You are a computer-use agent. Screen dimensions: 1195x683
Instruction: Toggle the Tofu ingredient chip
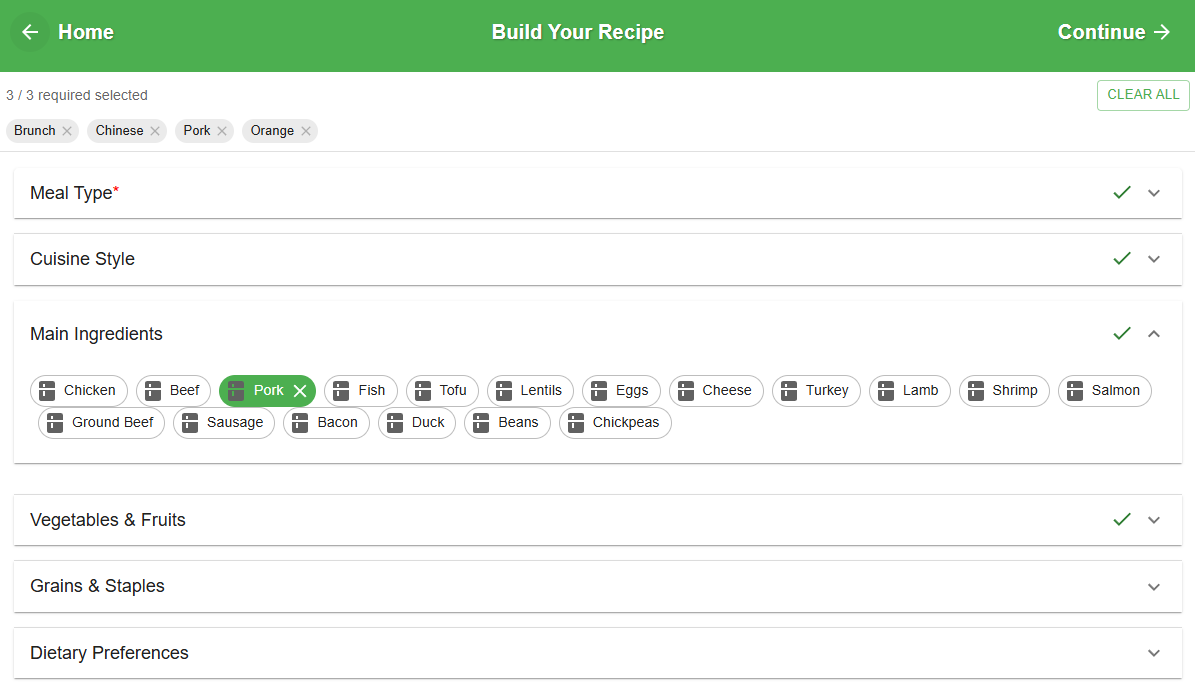[442, 391]
